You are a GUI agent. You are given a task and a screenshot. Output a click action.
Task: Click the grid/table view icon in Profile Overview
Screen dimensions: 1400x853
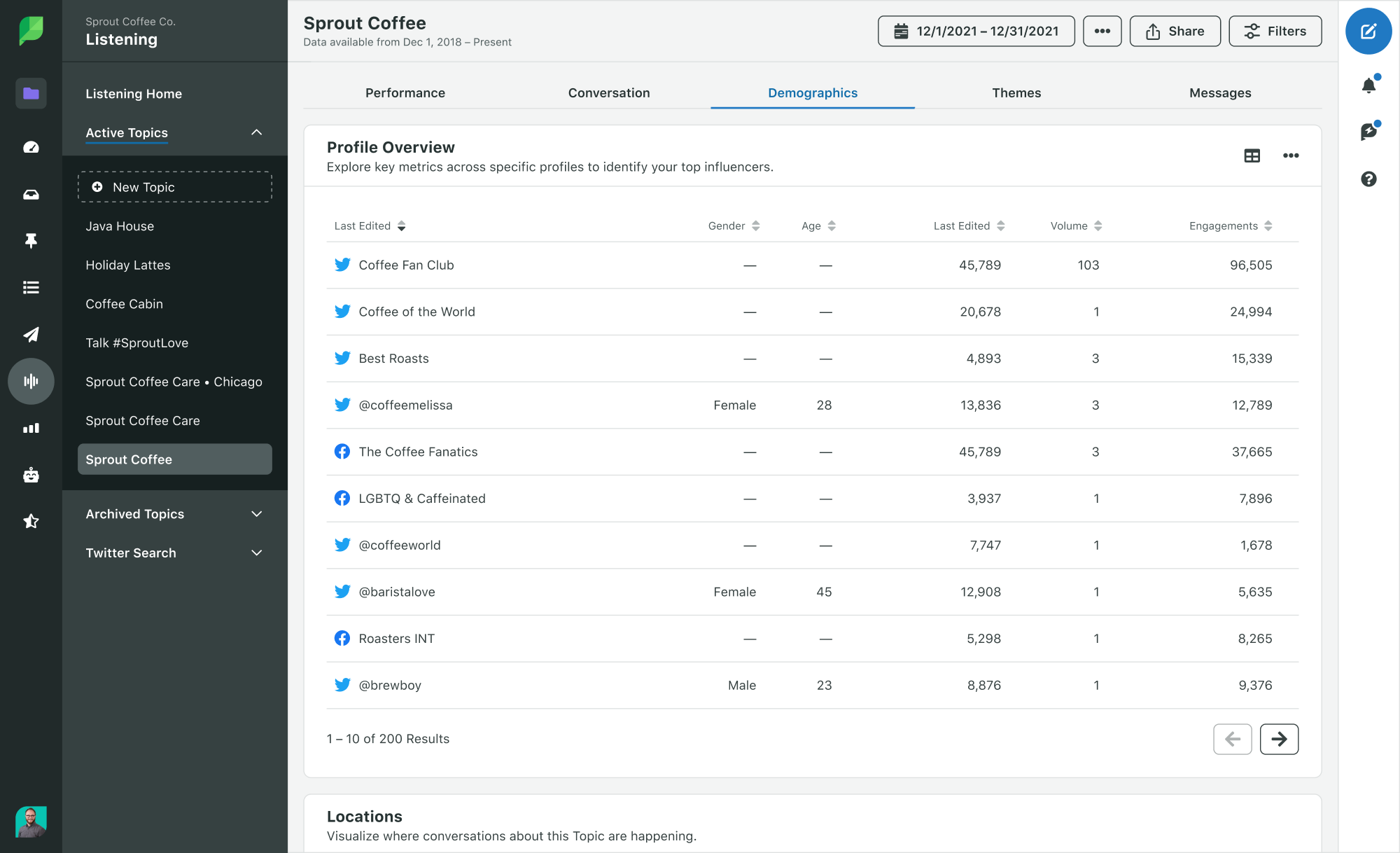[1252, 156]
